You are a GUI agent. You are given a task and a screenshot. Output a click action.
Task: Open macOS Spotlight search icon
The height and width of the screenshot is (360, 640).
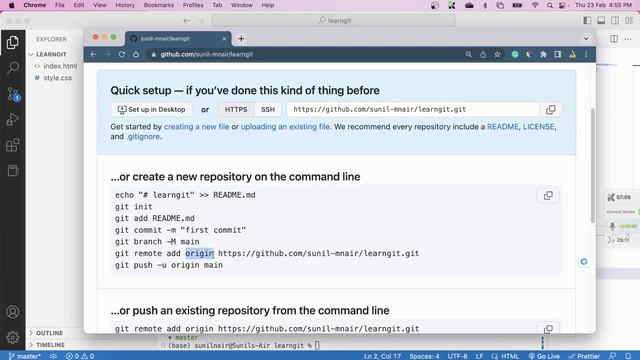(550, 5)
